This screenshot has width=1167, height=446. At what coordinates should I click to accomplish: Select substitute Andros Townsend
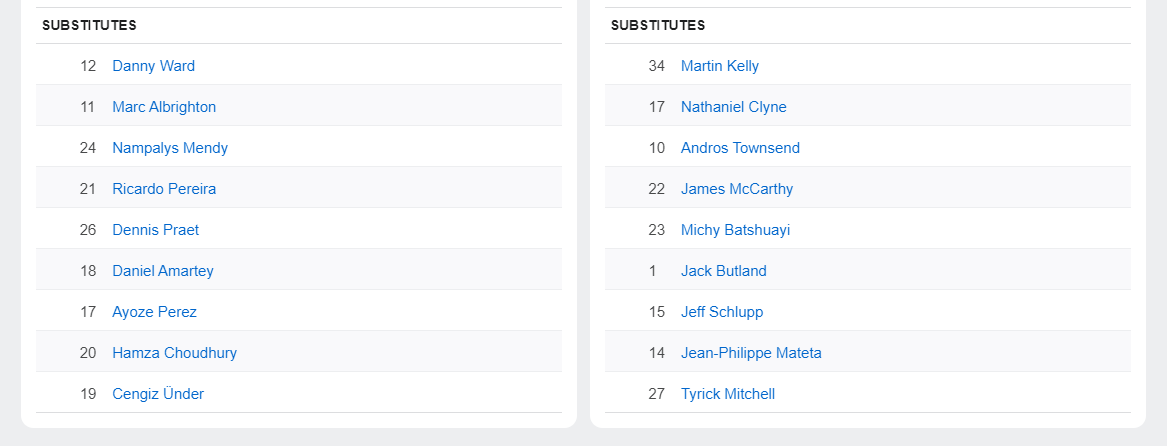pyautogui.click(x=740, y=148)
